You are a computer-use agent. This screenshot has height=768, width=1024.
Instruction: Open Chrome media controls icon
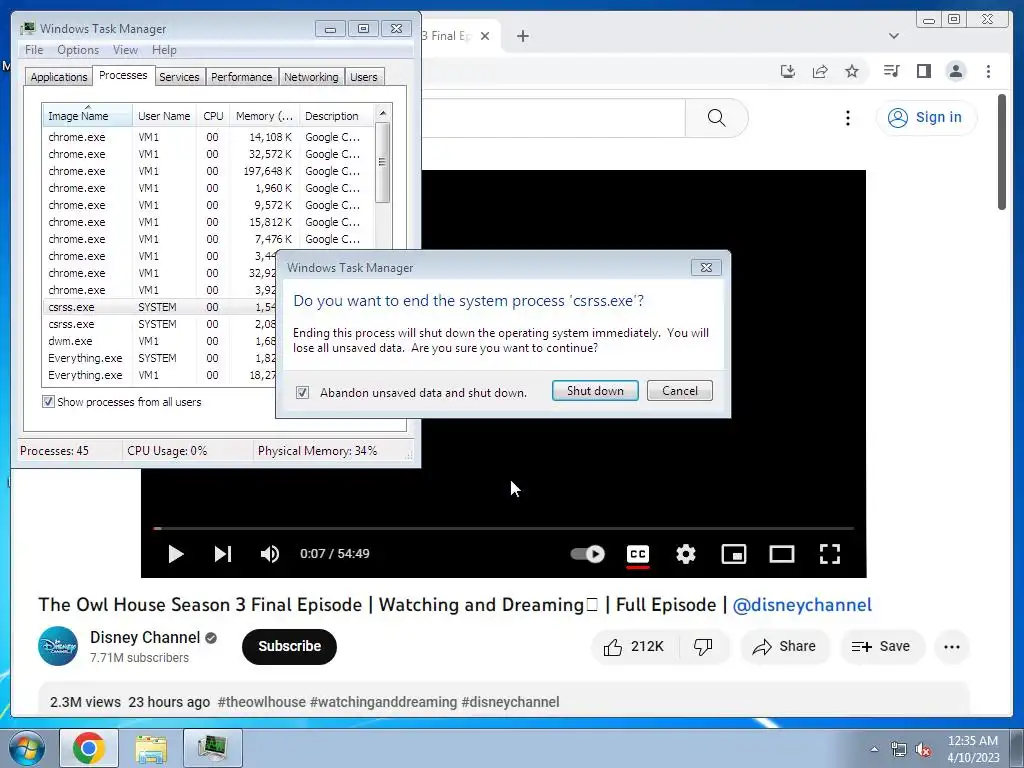click(x=891, y=71)
